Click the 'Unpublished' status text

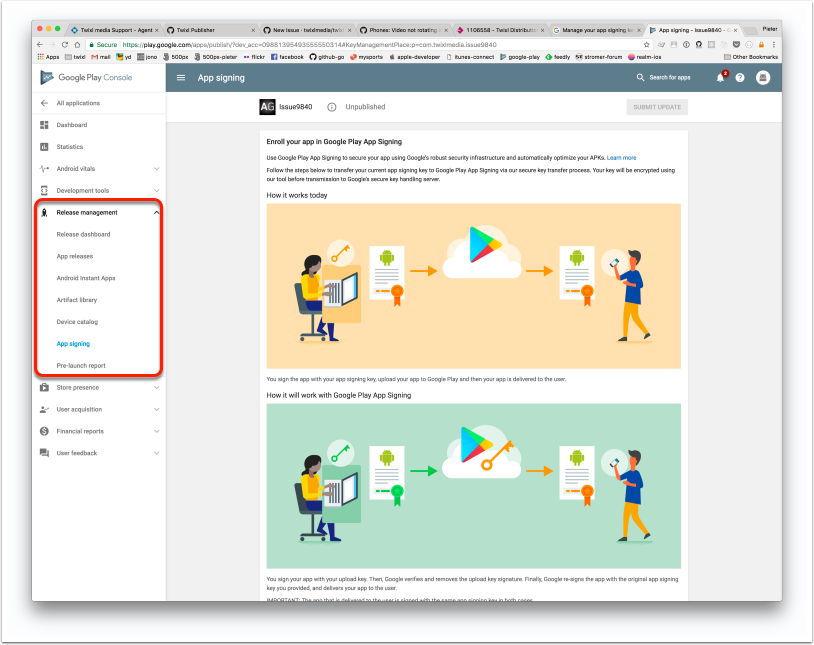[365, 107]
